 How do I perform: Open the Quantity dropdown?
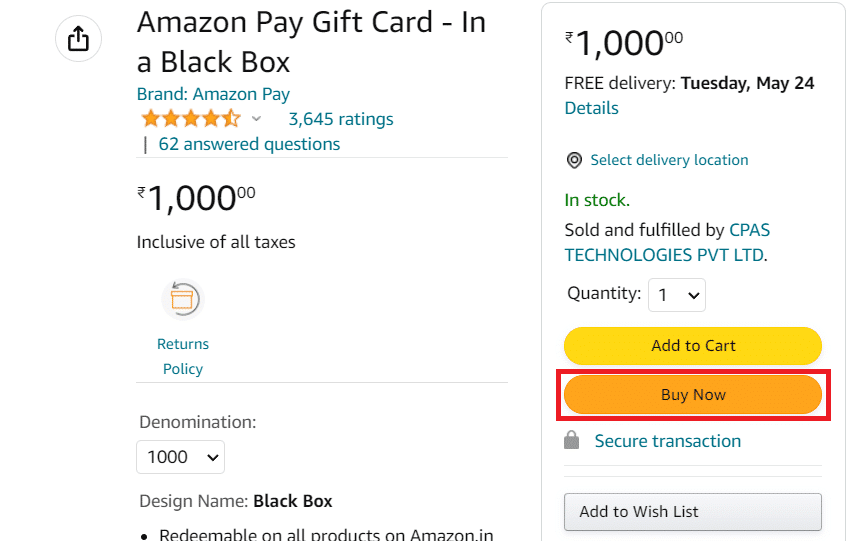pyautogui.click(x=677, y=295)
